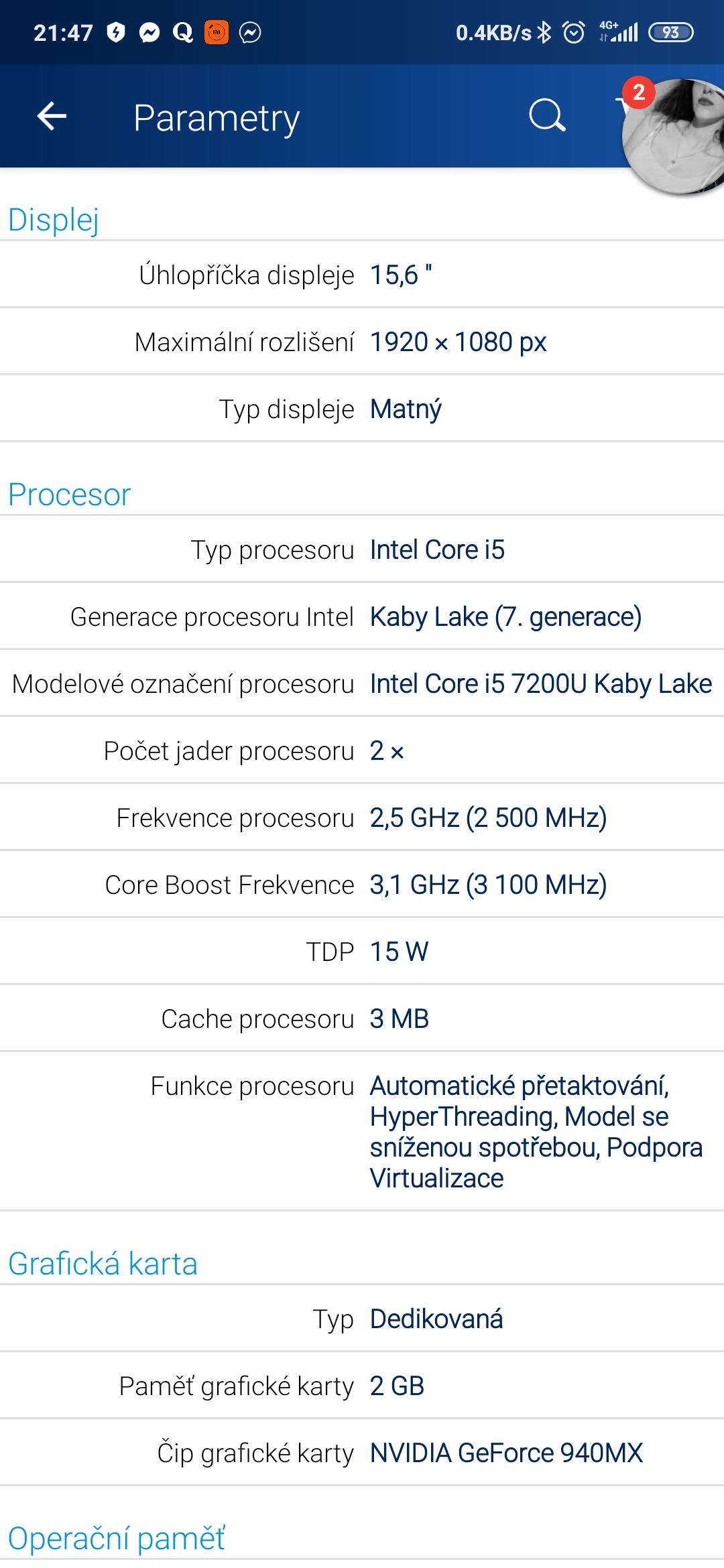Tap the filled Messenger status icon
The width and height of the screenshot is (724, 1568).
pyautogui.click(x=149, y=32)
